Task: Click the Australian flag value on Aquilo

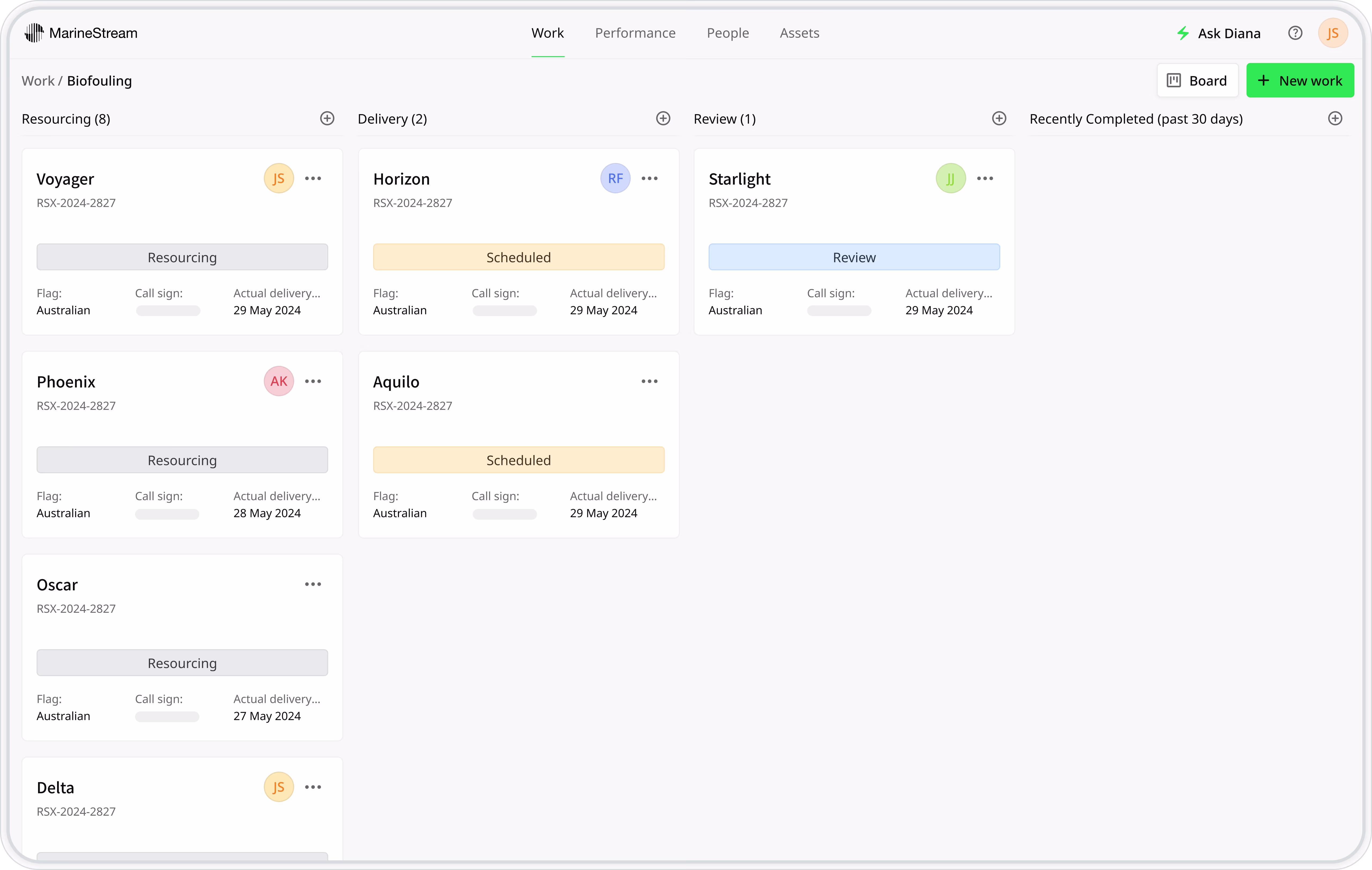Action: [x=400, y=513]
